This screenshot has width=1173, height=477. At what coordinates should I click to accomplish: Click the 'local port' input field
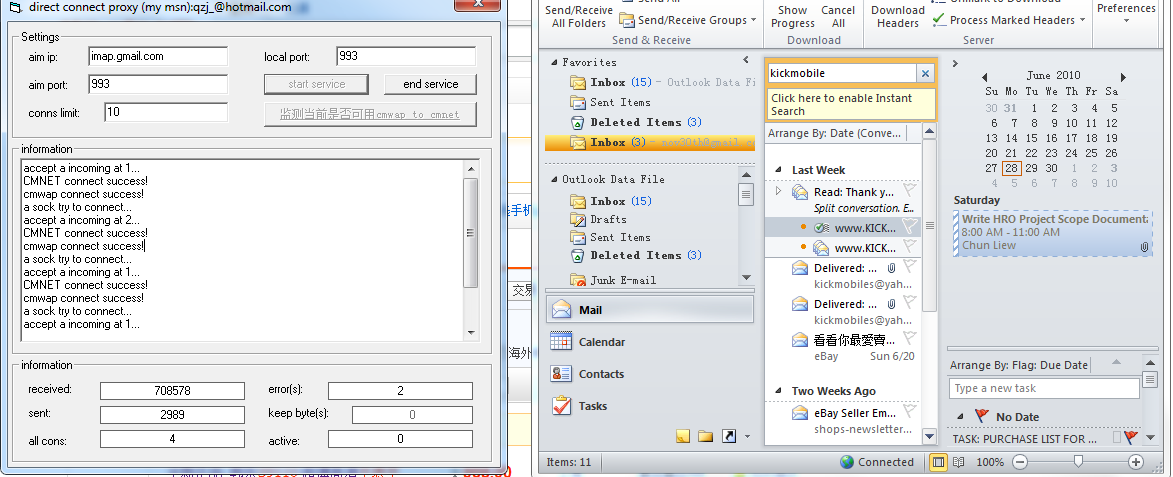(405, 56)
